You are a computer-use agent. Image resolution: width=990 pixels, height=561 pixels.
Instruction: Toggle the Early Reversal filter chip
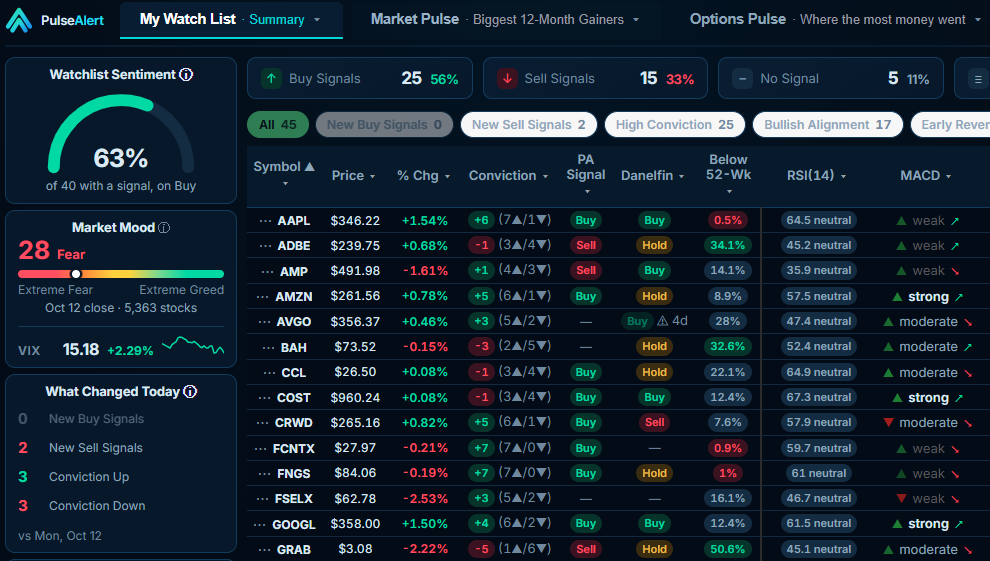point(950,125)
